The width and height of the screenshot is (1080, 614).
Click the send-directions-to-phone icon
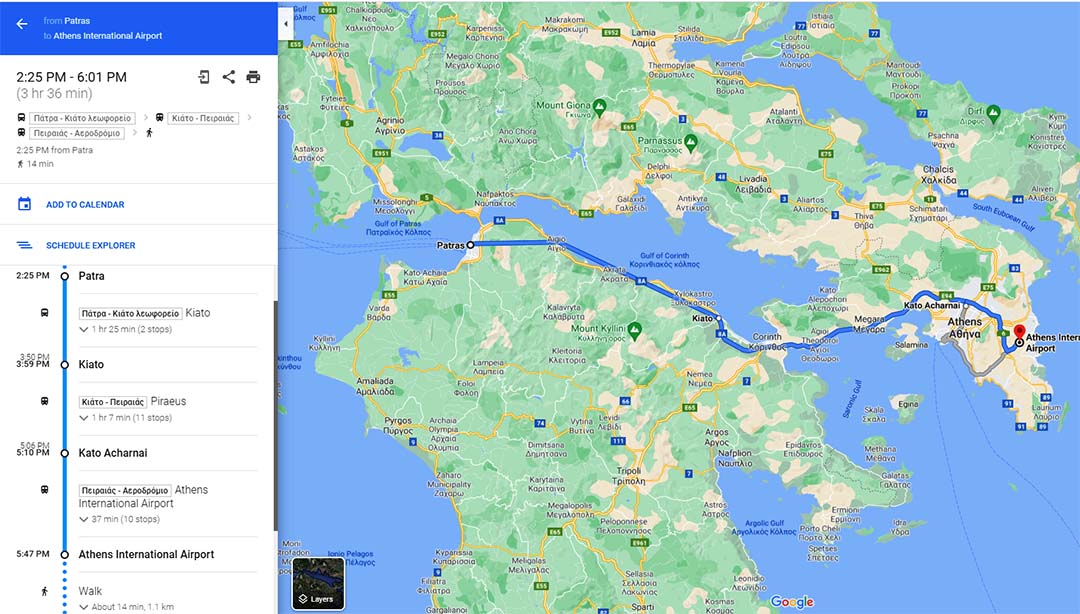(x=204, y=76)
